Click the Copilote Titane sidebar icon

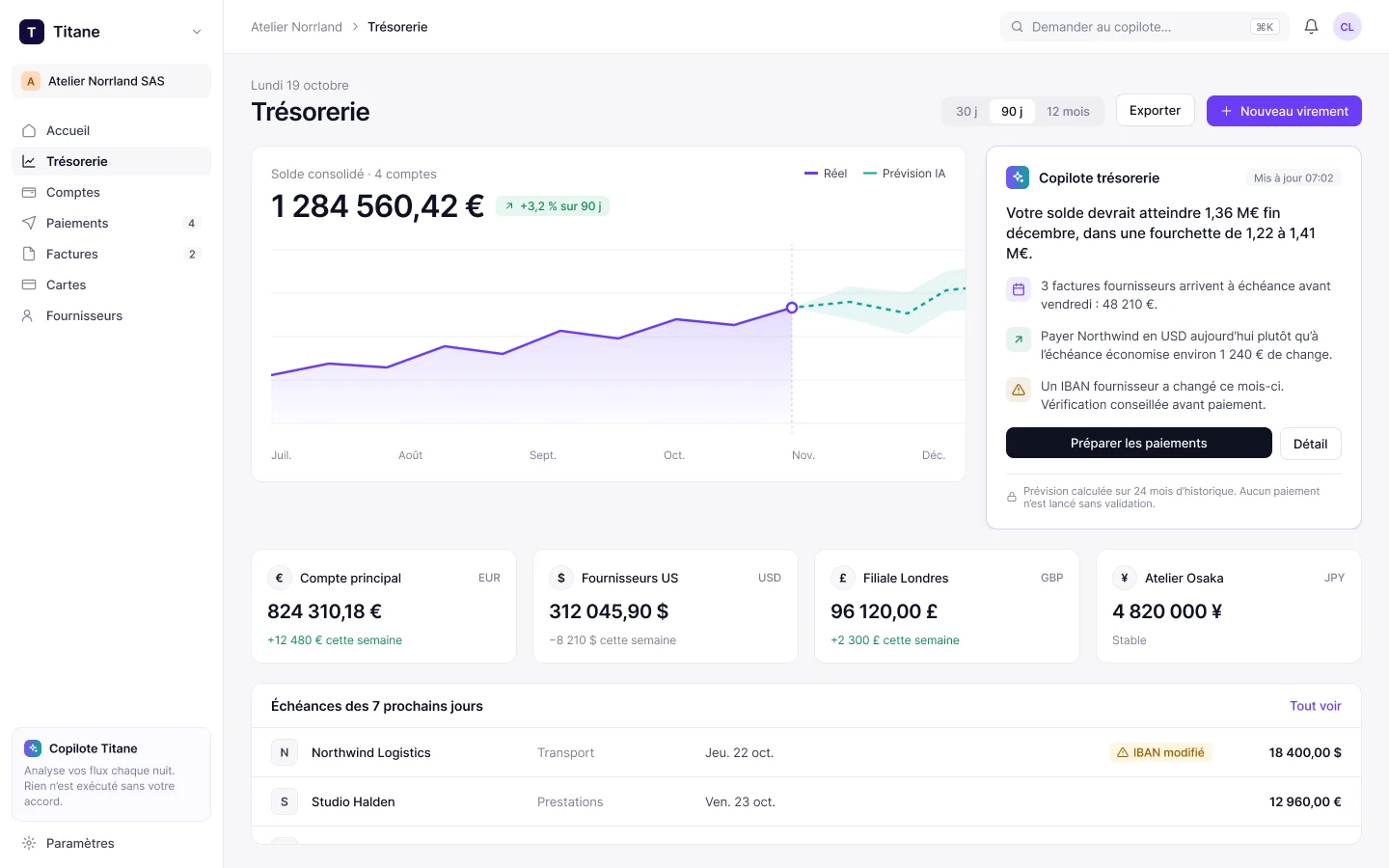pos(33,748)
